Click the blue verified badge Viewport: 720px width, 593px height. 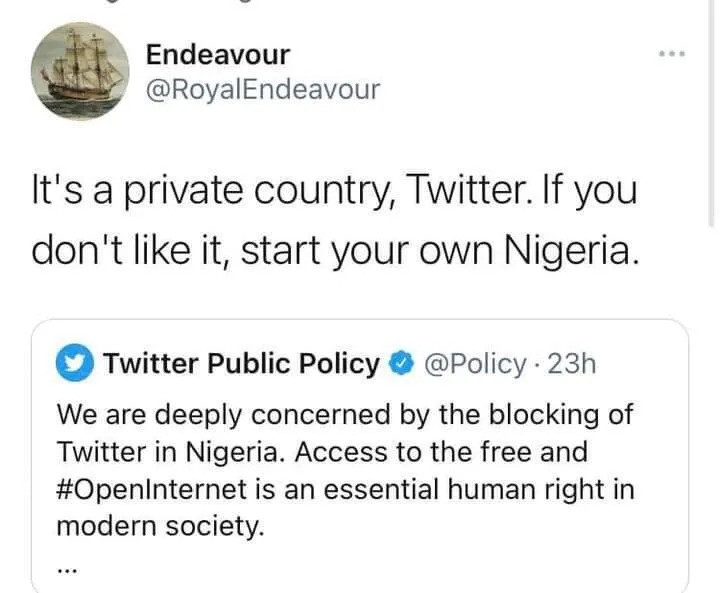pyautogui.click(x=401, y=364)
